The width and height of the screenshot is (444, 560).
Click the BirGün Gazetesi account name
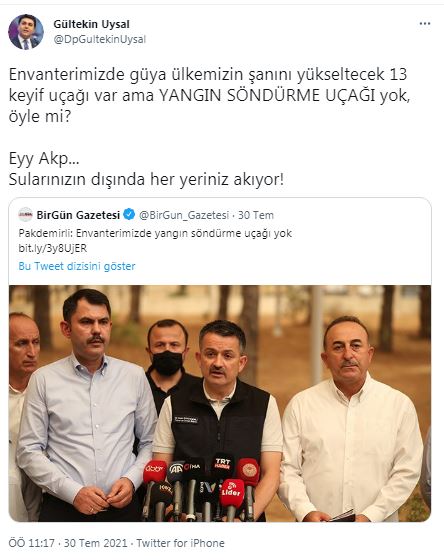pyautogui.click(x=78, y=215)
